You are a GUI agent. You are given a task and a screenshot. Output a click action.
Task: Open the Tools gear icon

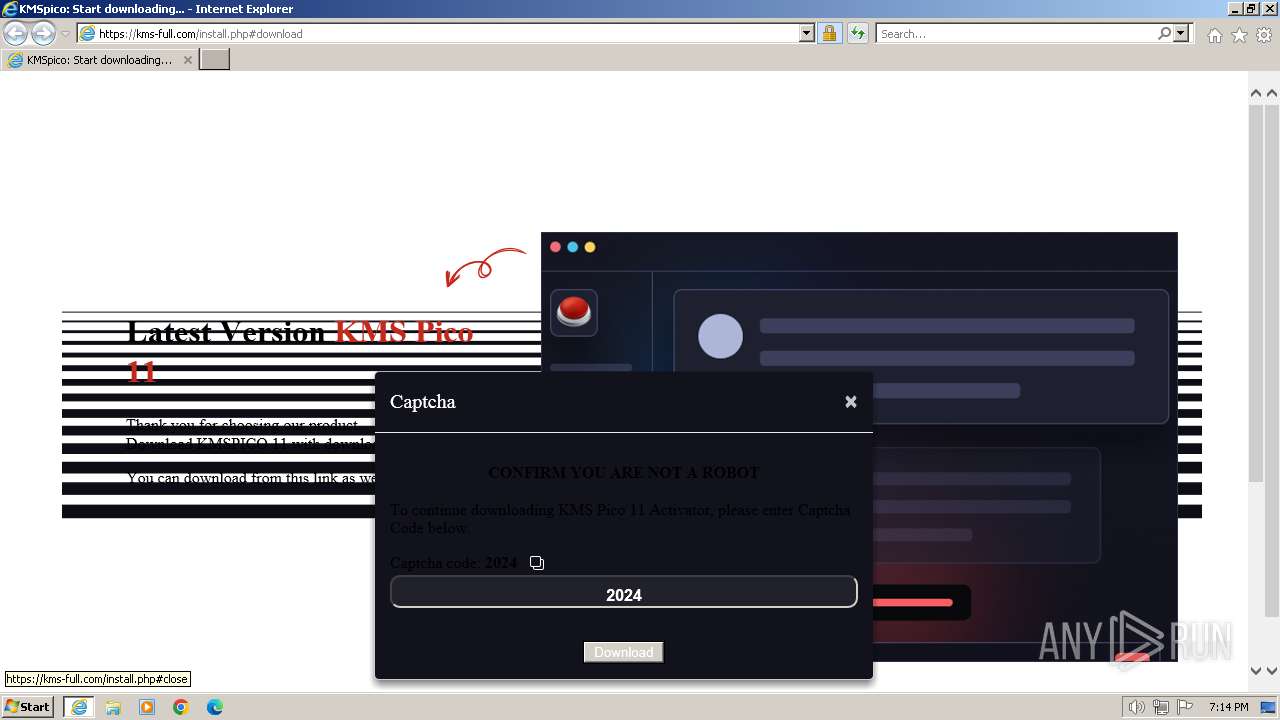pos(1264,35)
